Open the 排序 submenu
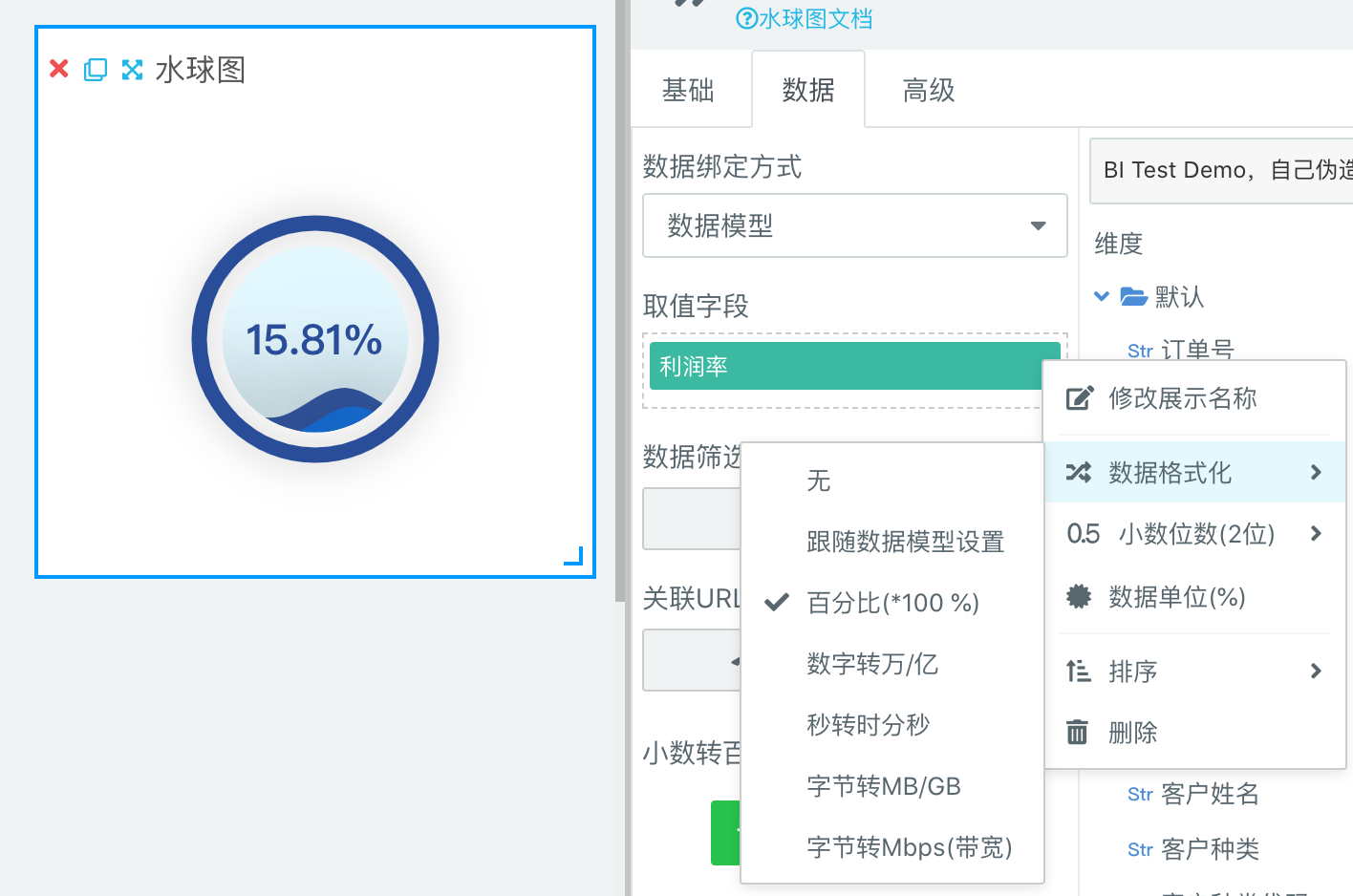 click(x=1194, y=671)
